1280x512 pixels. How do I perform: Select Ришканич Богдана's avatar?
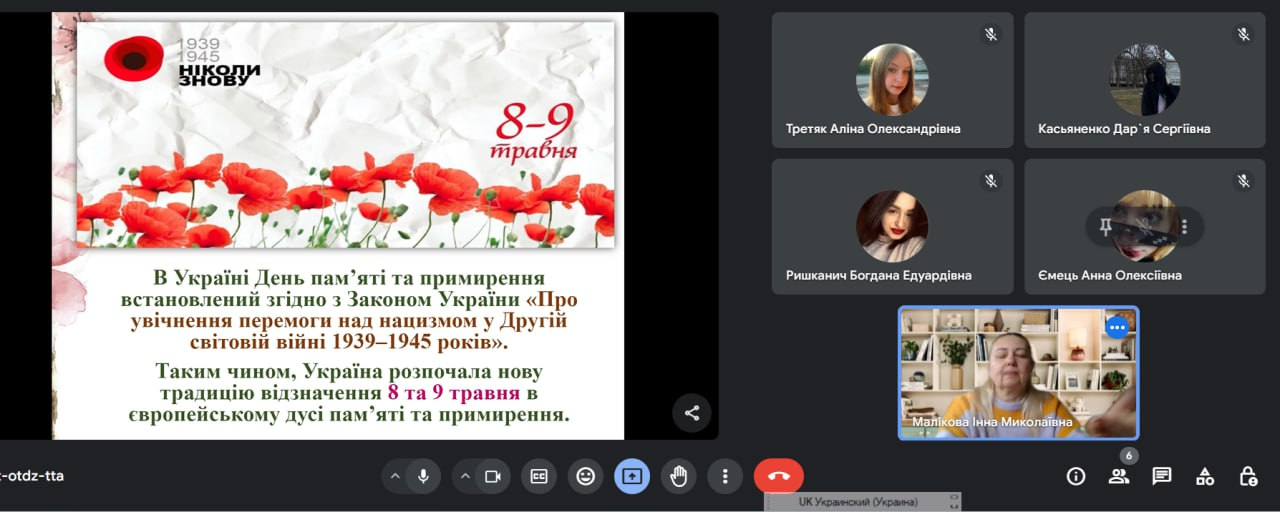pos(892,226)
